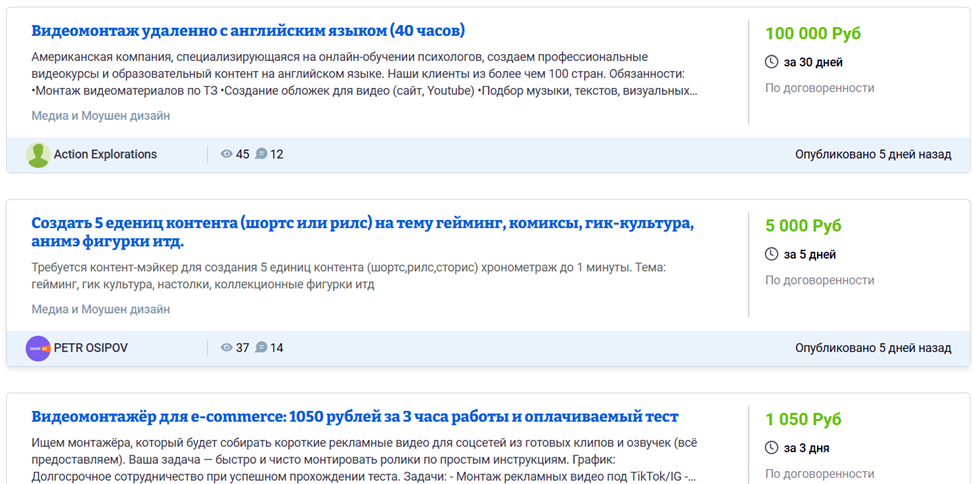Image resolution: width=974 pixels, height=484 pixels.
Task: Click the 100 000 Руб price
Action: point(813,34)
